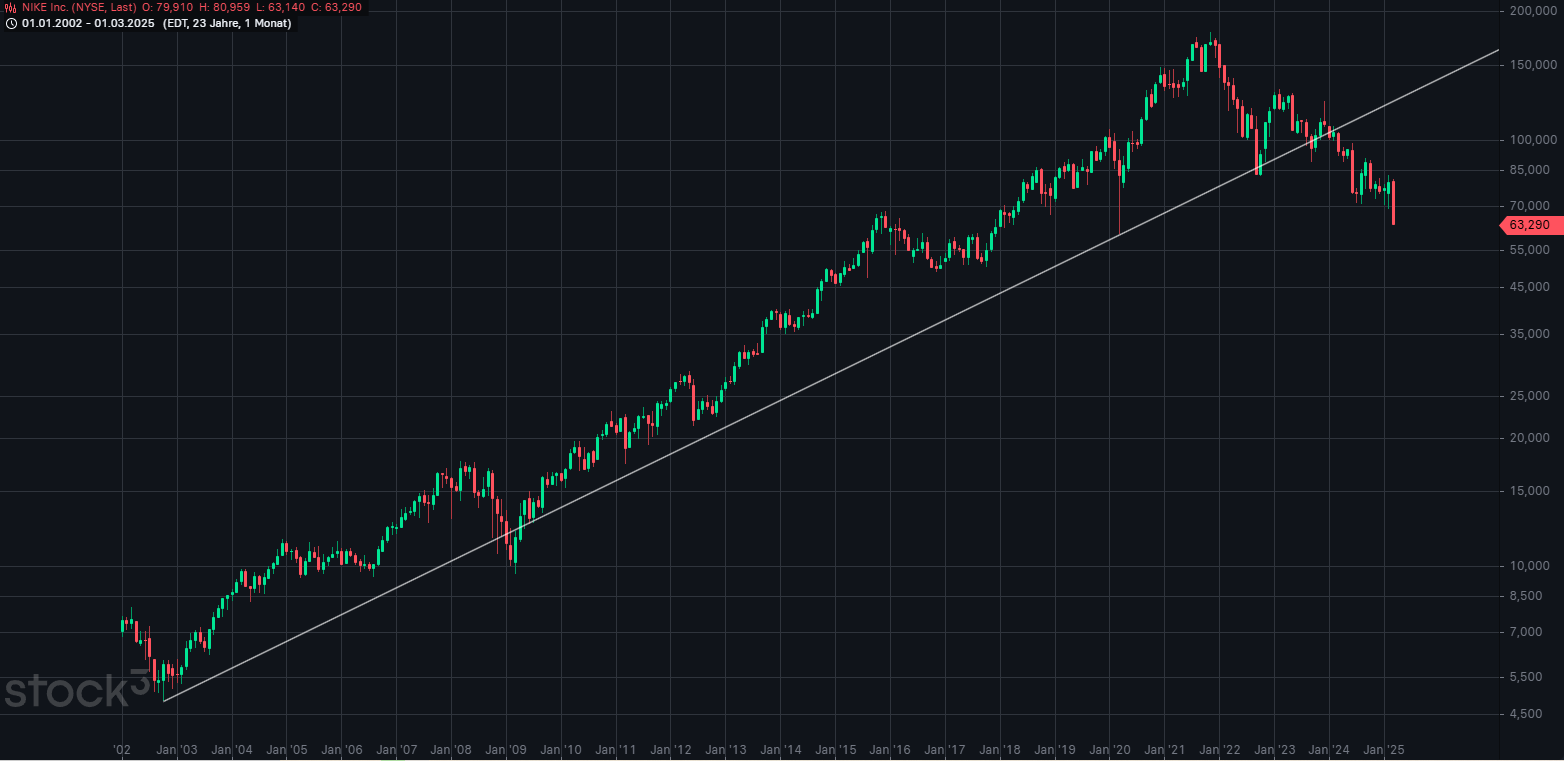The image size is (1564, 761).
Task: Select the red 63,290 current price tag
Action: click(x=1530, y=225)
